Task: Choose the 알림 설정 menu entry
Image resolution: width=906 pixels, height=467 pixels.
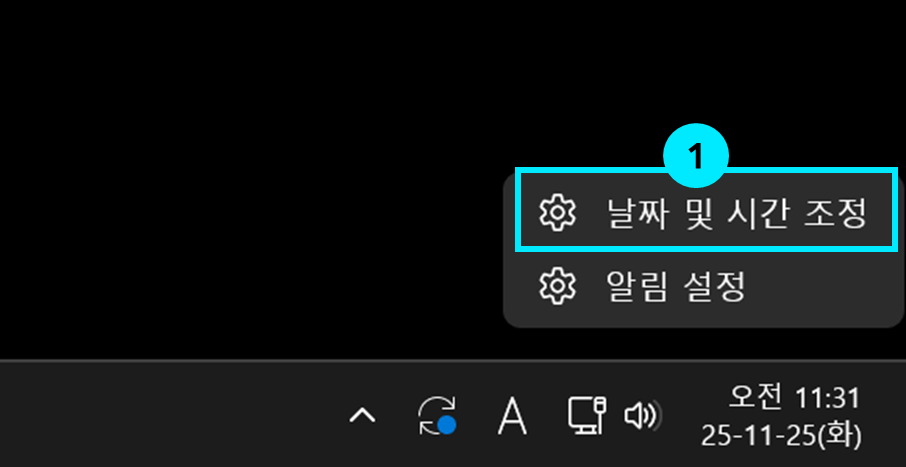Action: coord(705,286)
